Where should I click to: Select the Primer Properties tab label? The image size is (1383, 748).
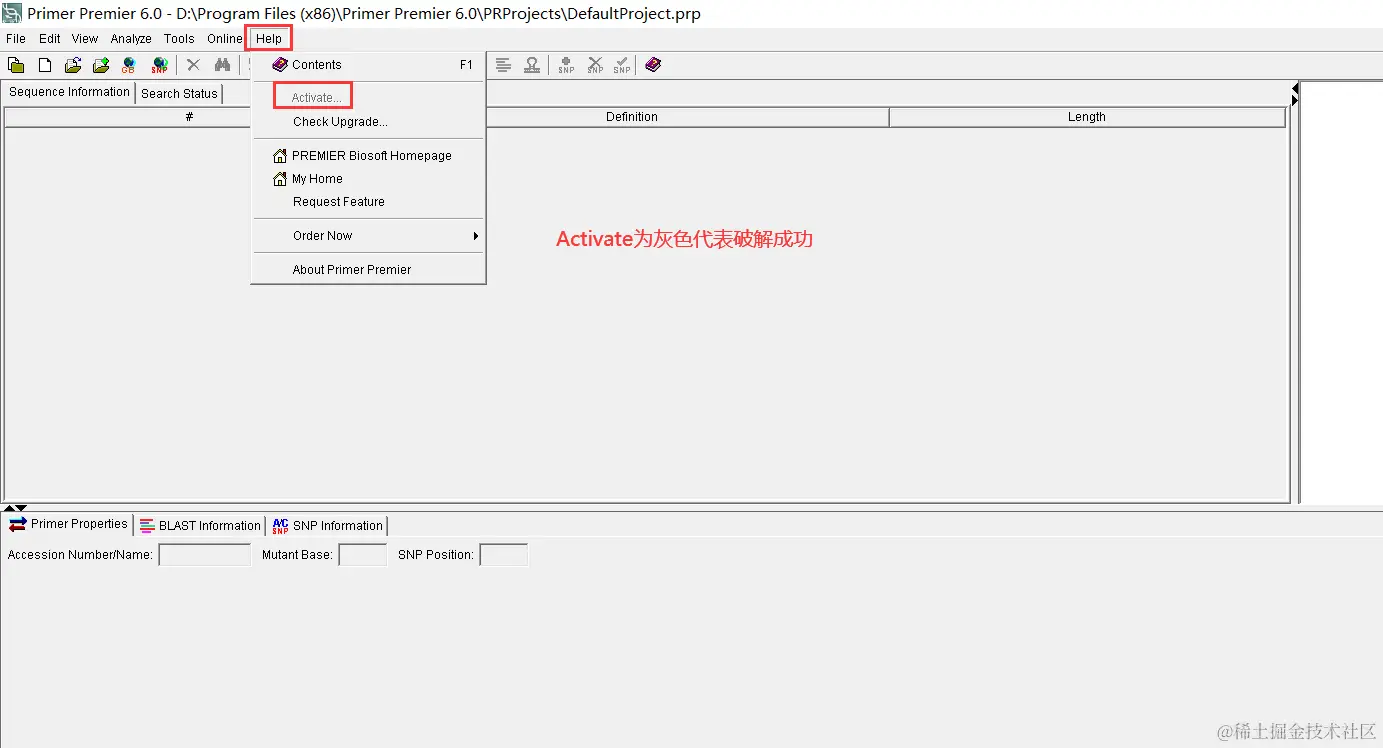79,524
